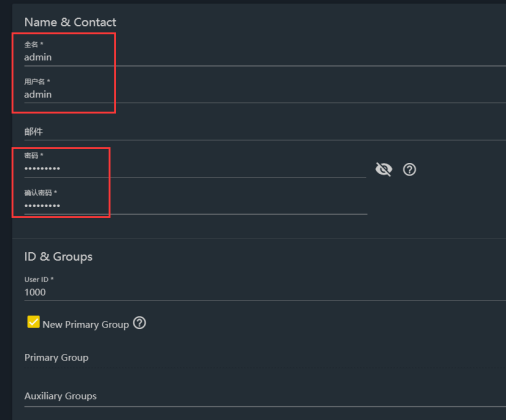Expand the Auxiliary Groups selector
The width and height of the screenshot is (506, 420).
pos(265,396)
